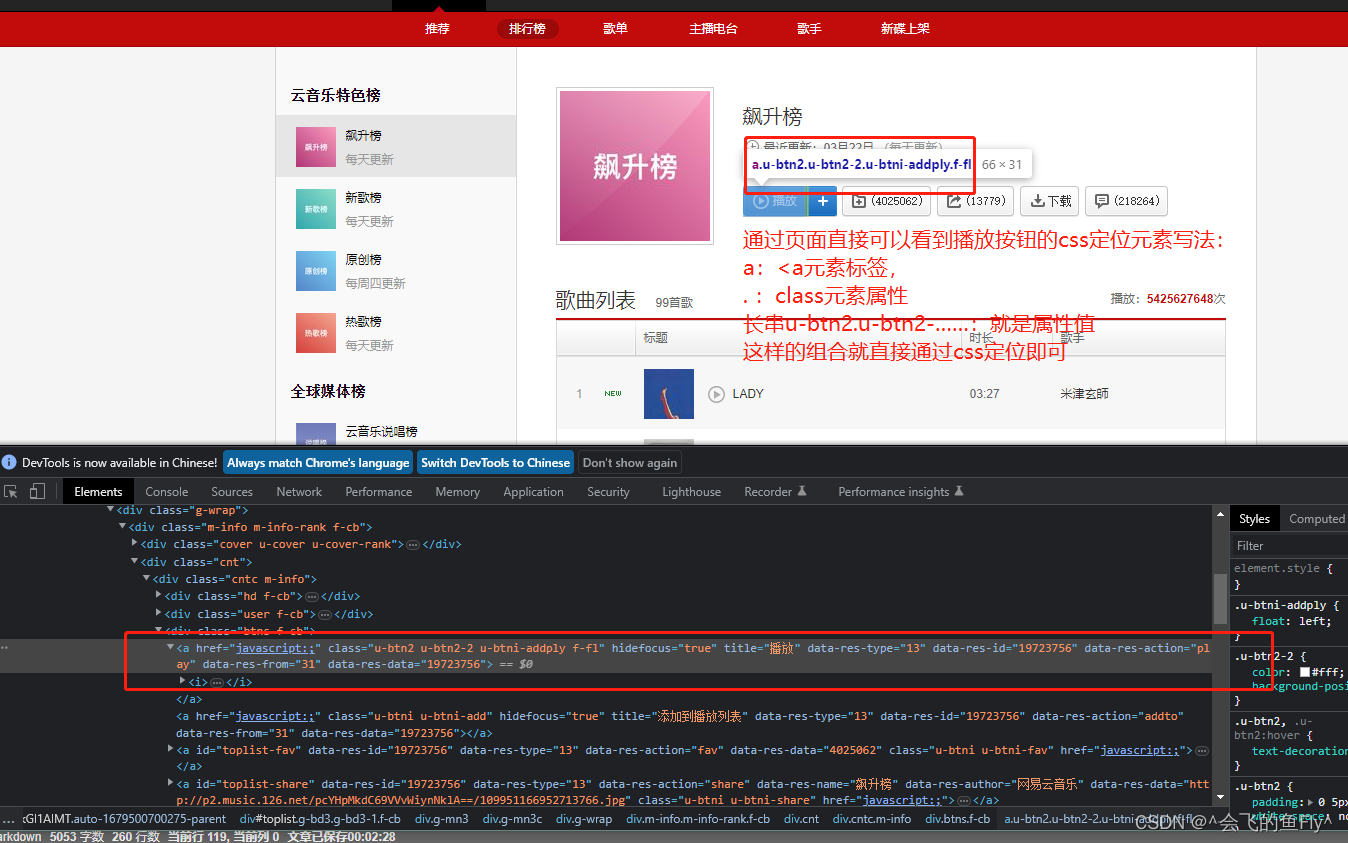Click the 云音乐说唱榜 chart icon
The height and width of the screenshot is (843, 1348).
click(x=316, y=434)
